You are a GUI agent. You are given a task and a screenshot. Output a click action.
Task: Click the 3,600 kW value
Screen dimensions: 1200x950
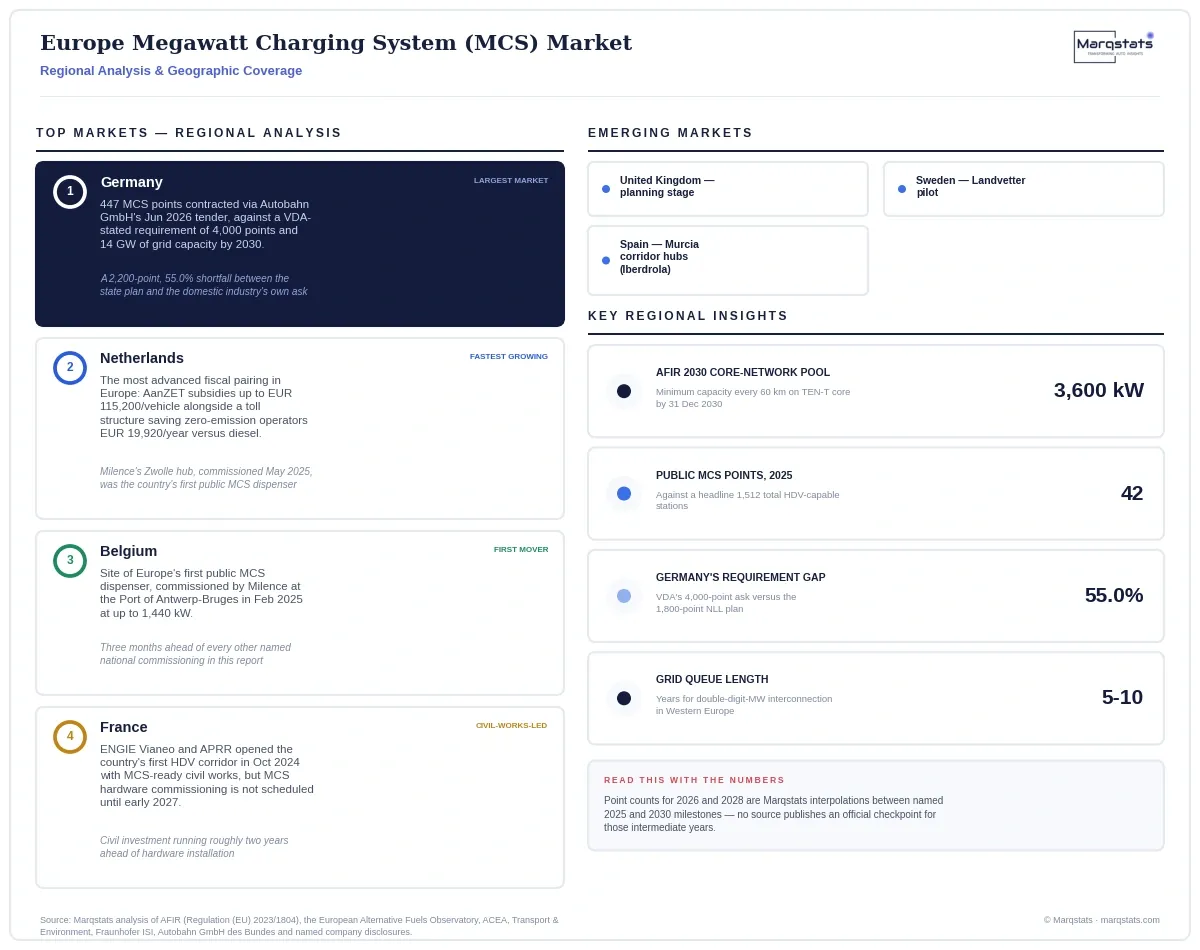coord(1099,390)
